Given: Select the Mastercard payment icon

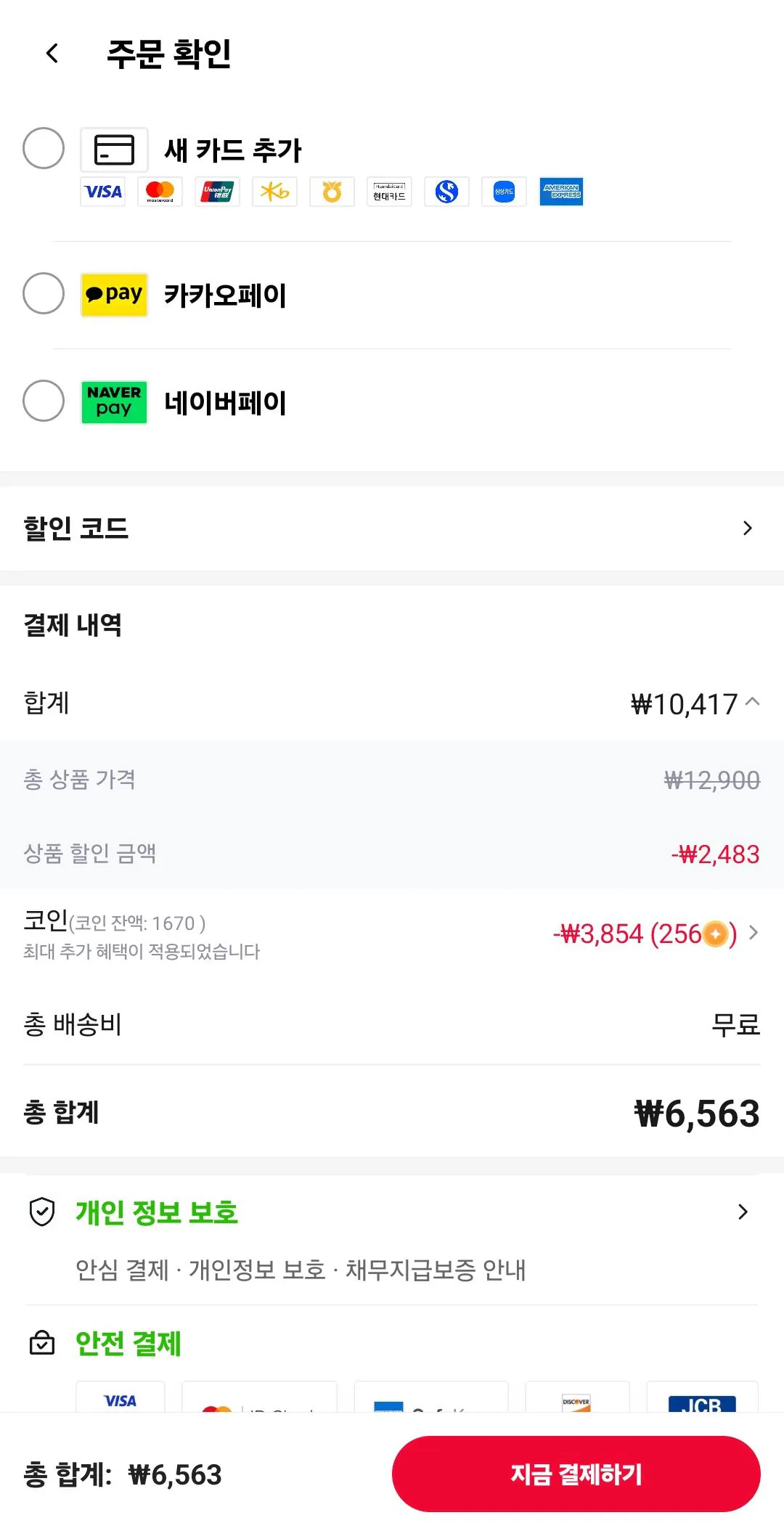Looking at the screenshot, I should 160,192.
